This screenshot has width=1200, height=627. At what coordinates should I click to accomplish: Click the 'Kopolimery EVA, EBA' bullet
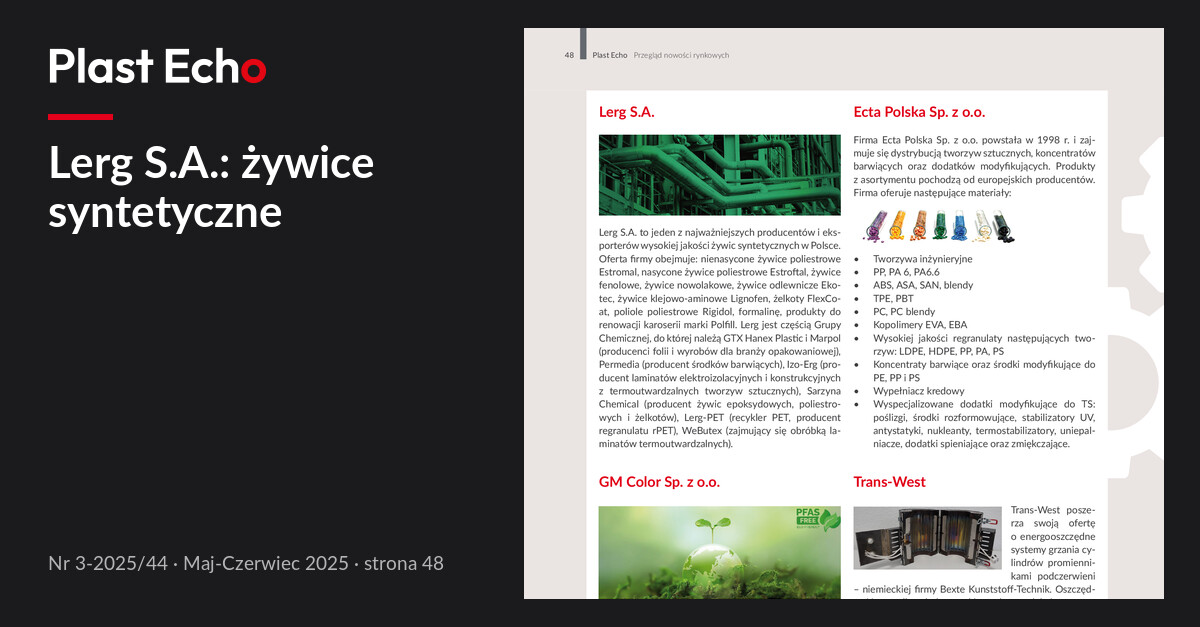(x=920, y=325)
